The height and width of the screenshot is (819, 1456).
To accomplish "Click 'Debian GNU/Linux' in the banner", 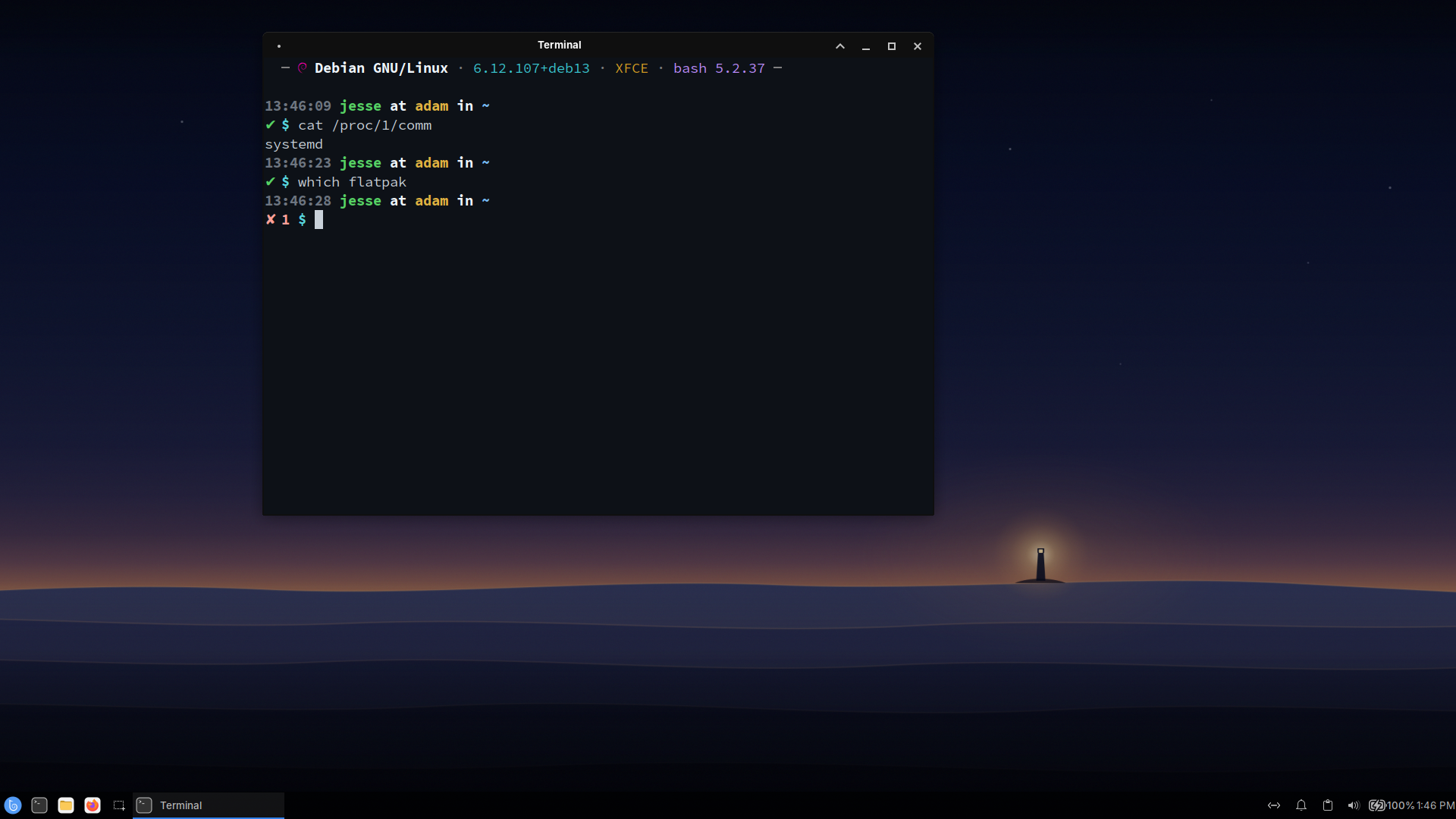I will tap(381, 68).
